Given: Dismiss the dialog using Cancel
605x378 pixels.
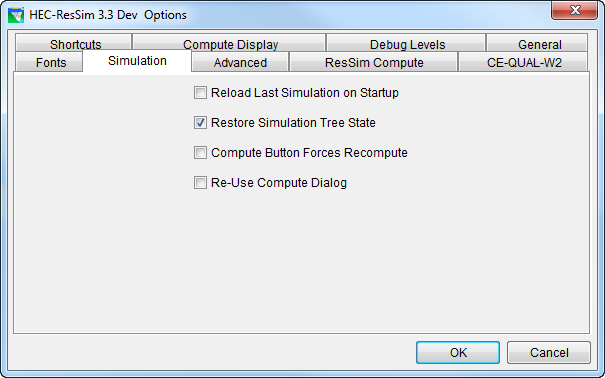Looking at the screenshot, I should coord(549,352).
